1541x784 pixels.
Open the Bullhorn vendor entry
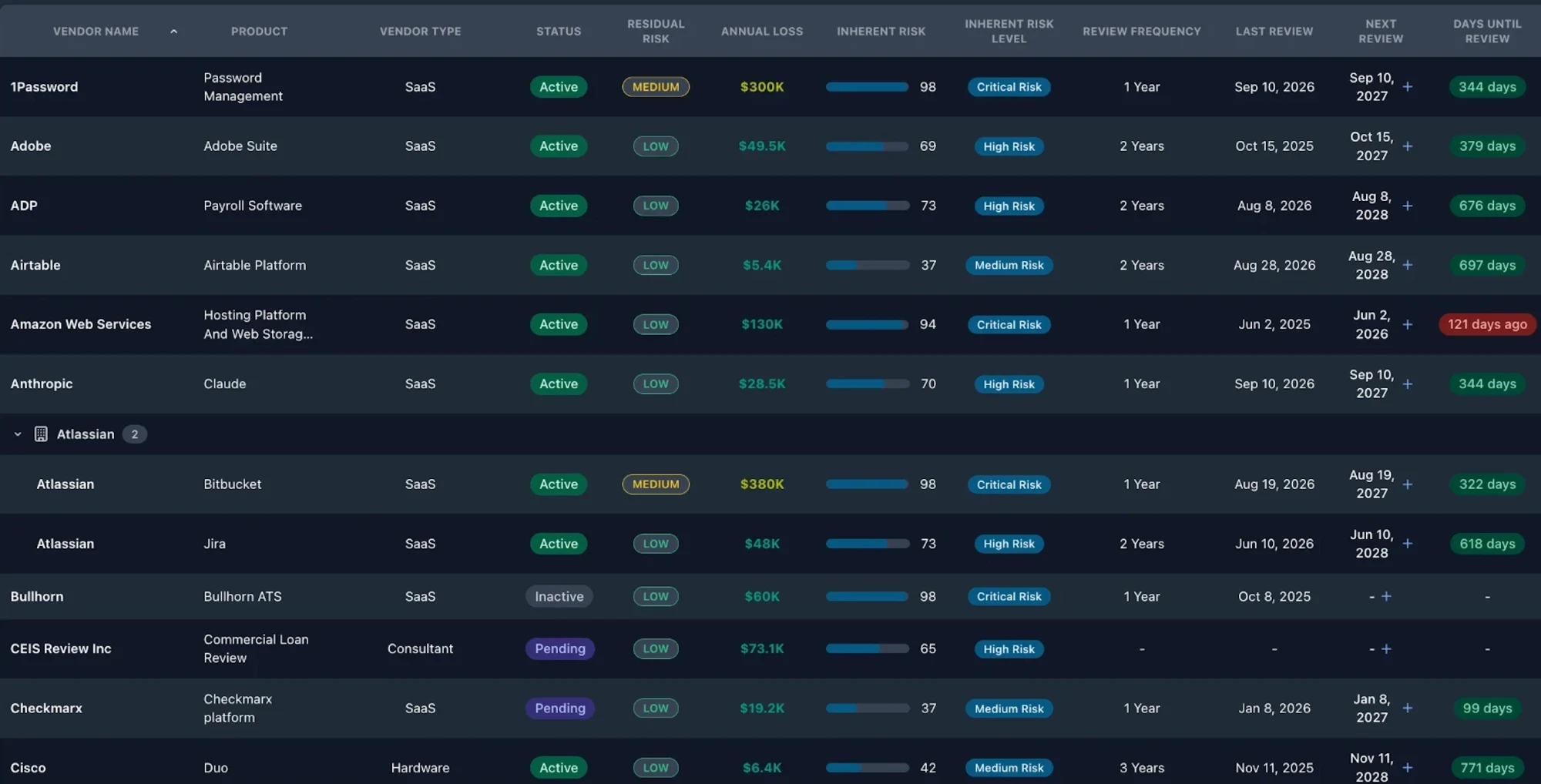coord(37,597)
